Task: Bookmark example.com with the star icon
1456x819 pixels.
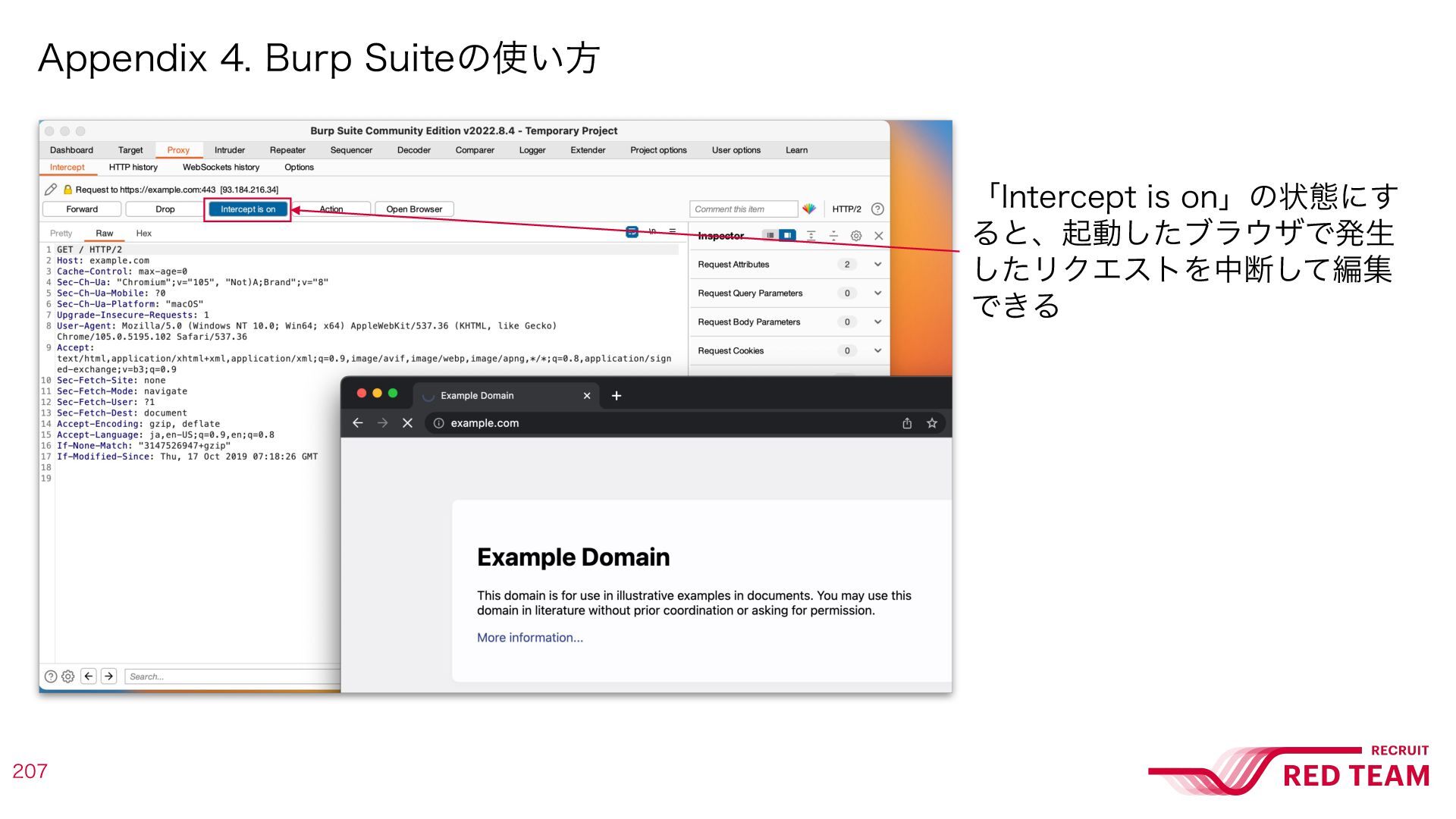Action: click(x=932, y=423)
